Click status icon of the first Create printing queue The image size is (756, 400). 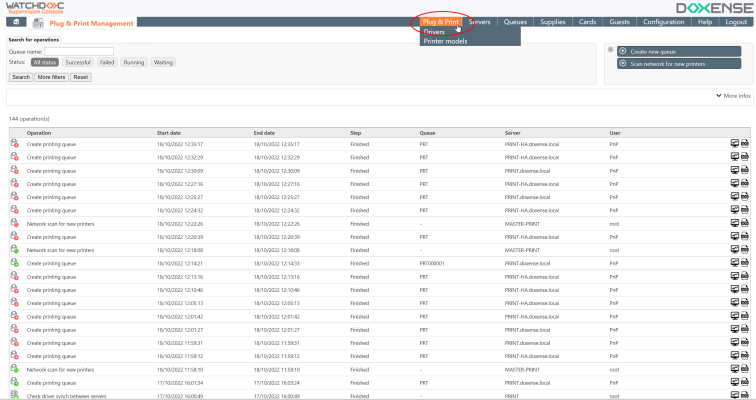[x=15, y=144]
